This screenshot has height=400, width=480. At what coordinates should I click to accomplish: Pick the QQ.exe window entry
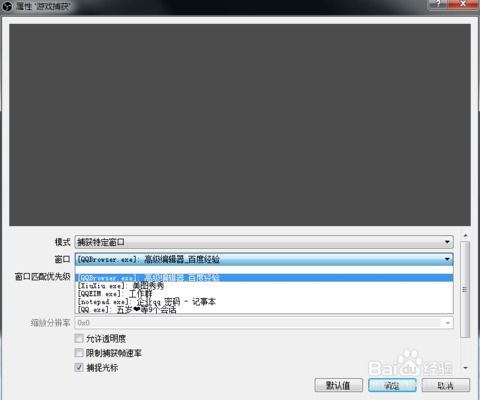click(x=264, y=310)
